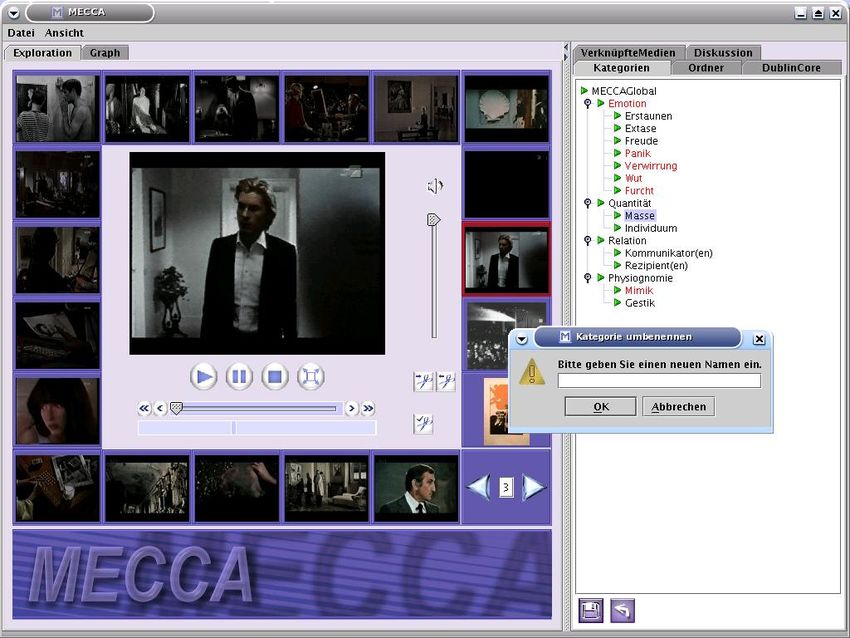Select the Masse category
Screen dimensions: 850x638
point(640,215)
